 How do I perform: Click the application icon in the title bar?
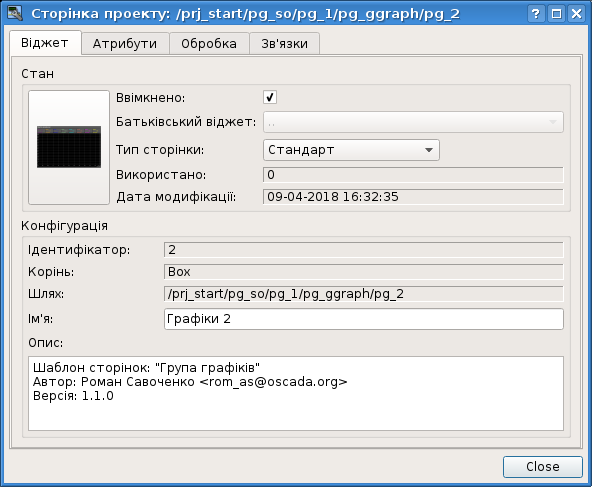(x=15, y=13)
